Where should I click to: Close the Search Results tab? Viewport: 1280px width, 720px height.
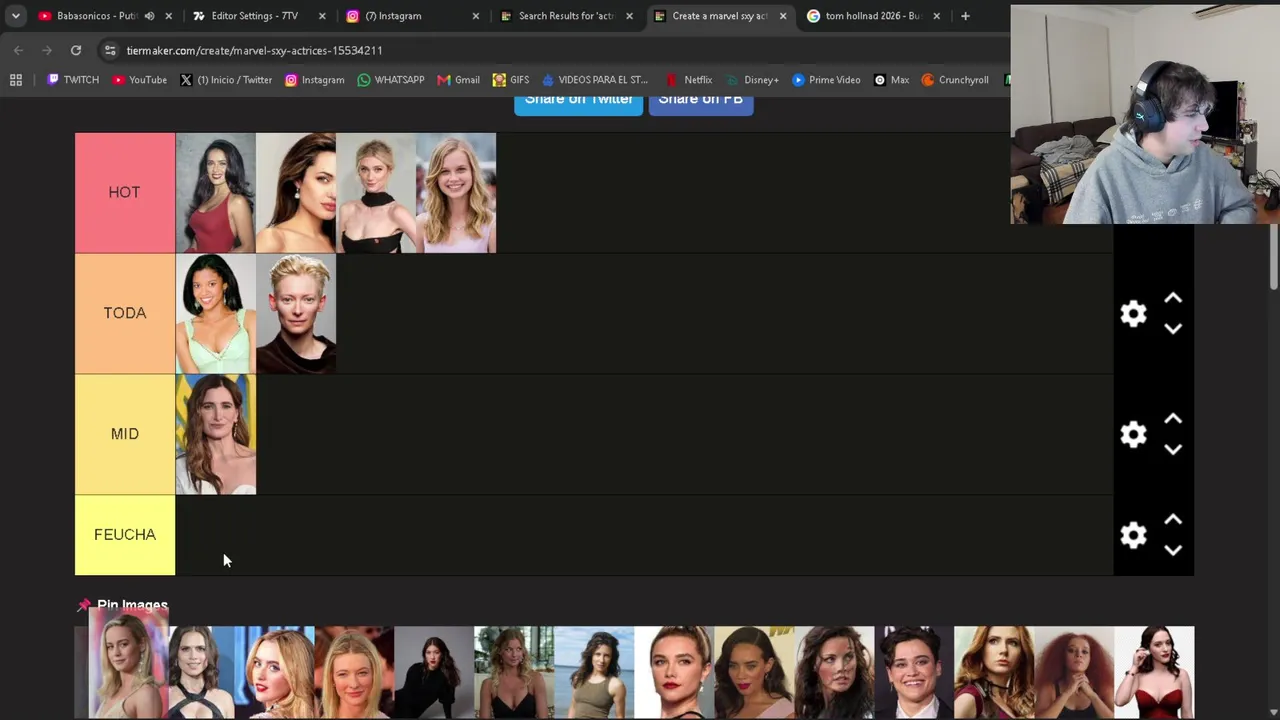click(x=630, y=16)
